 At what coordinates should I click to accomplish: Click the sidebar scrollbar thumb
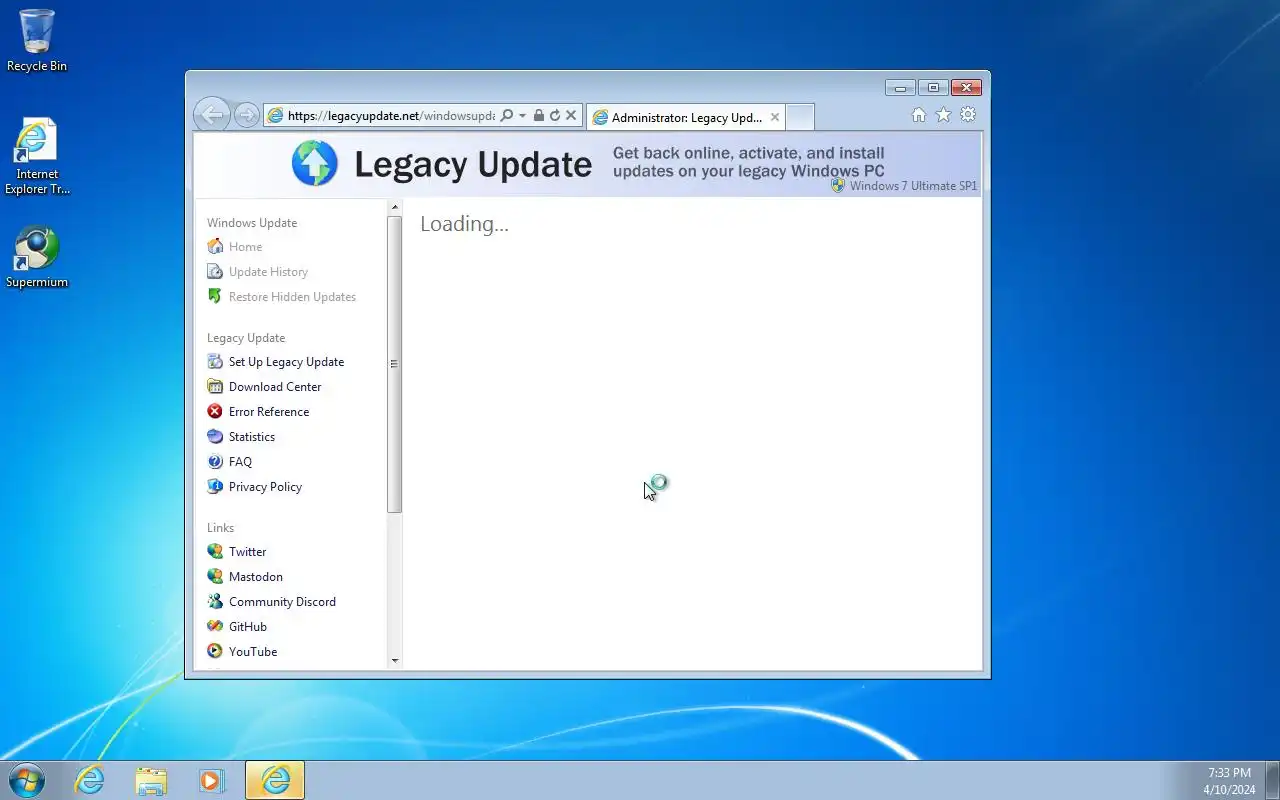394,364
